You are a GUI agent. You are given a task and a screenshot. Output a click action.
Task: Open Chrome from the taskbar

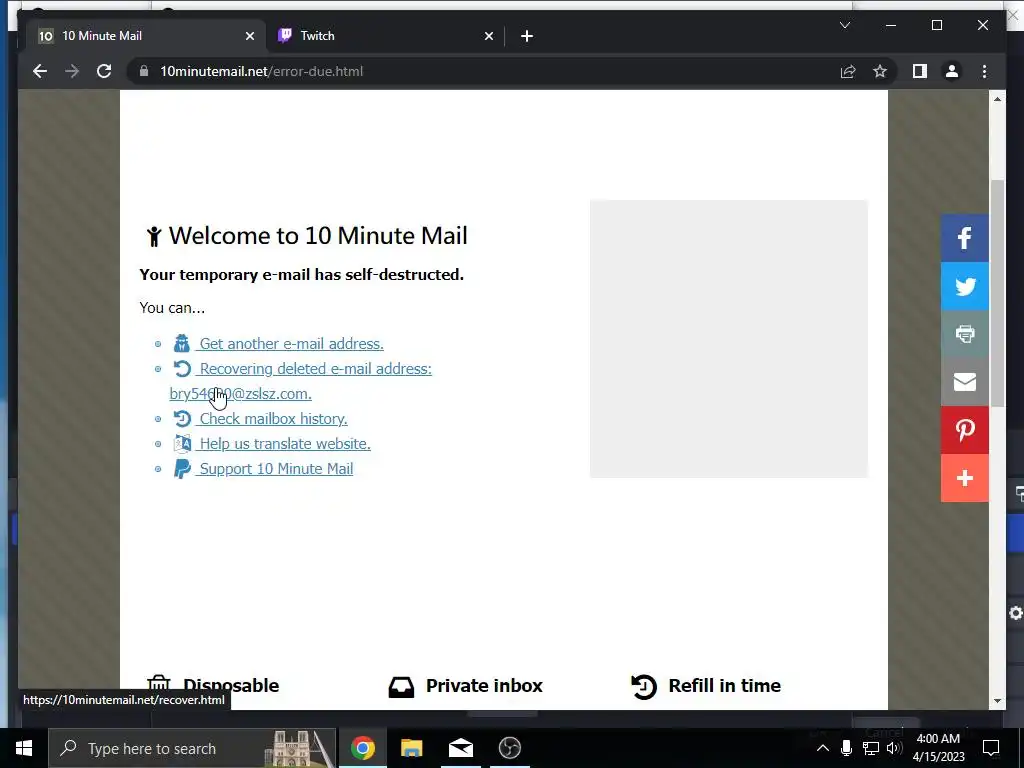(x=362, y=748)
